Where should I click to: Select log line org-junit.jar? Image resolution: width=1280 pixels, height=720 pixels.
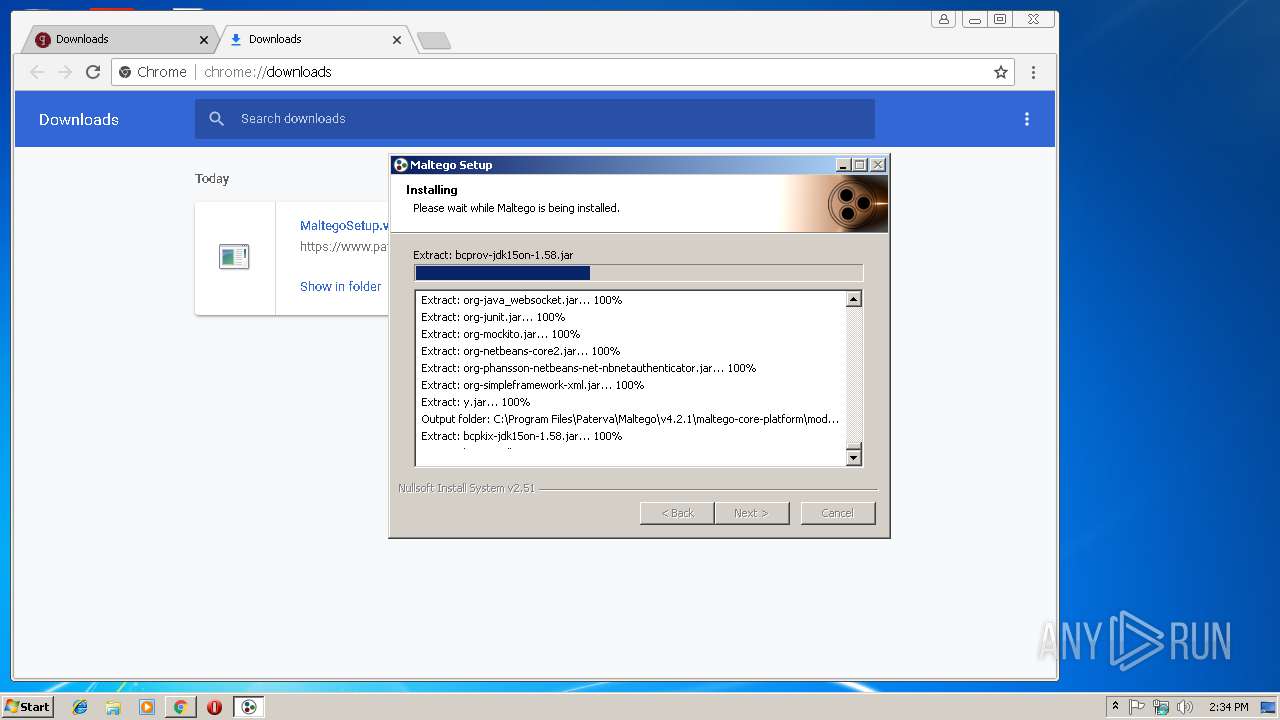(x=493, y=317)
